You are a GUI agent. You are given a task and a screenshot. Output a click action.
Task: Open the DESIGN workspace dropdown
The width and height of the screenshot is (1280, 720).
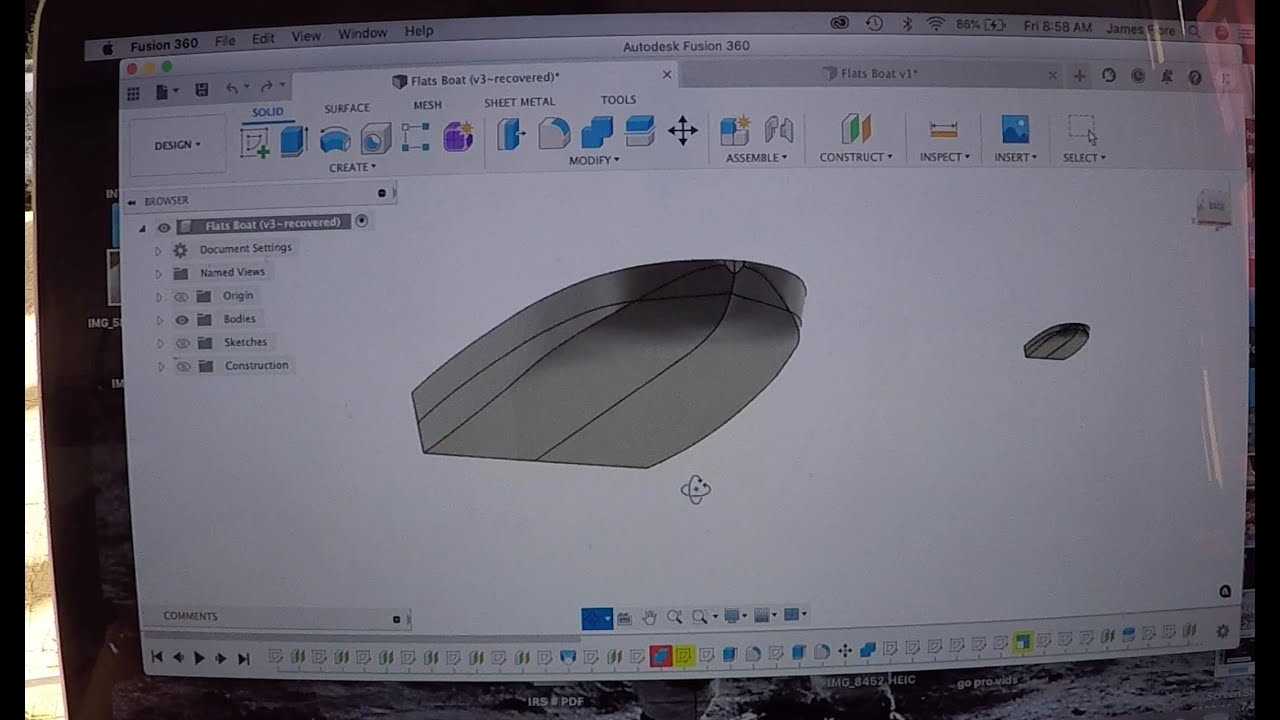(177, 145)
